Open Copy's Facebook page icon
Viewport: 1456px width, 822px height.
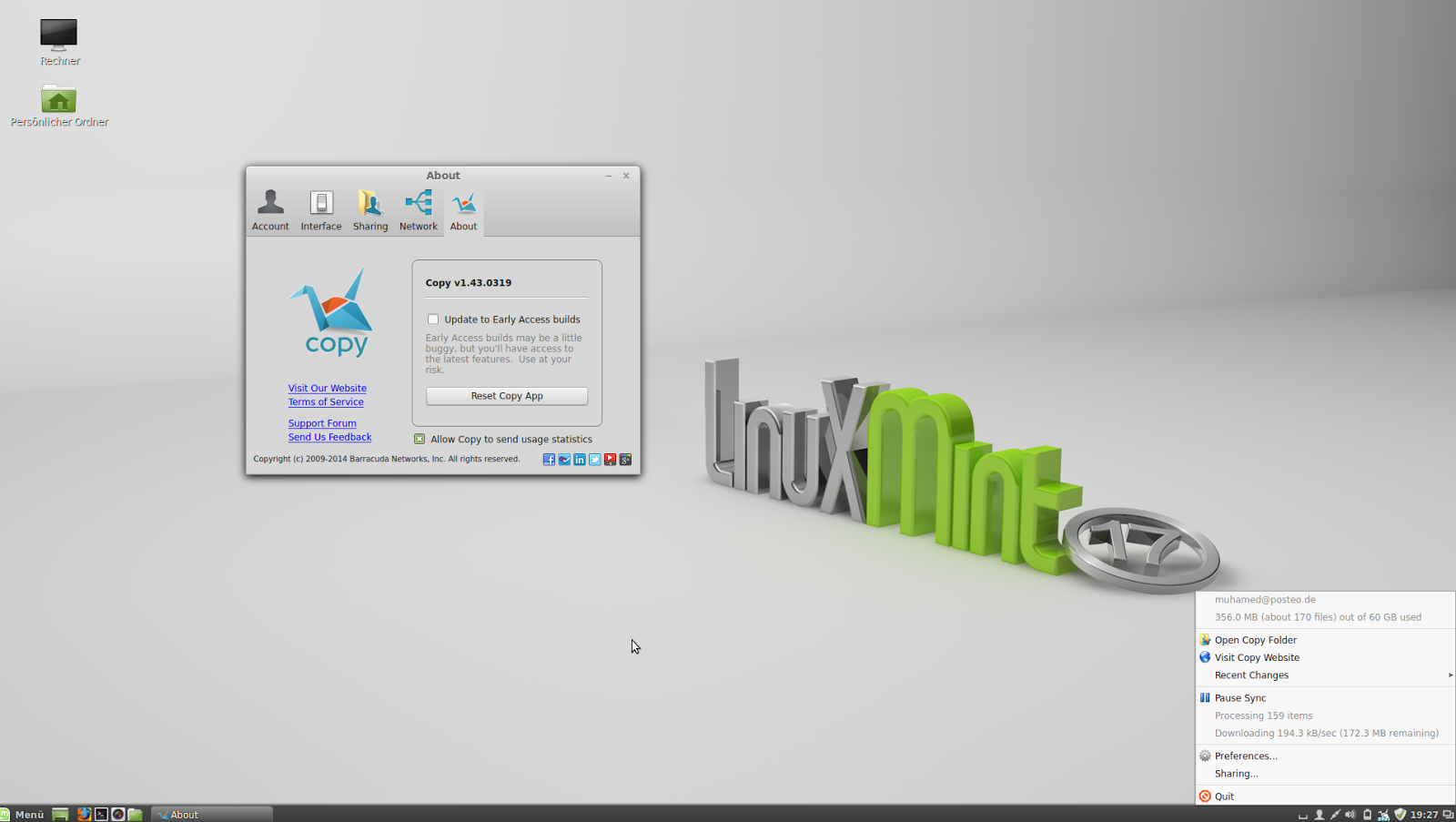(549, 460)
